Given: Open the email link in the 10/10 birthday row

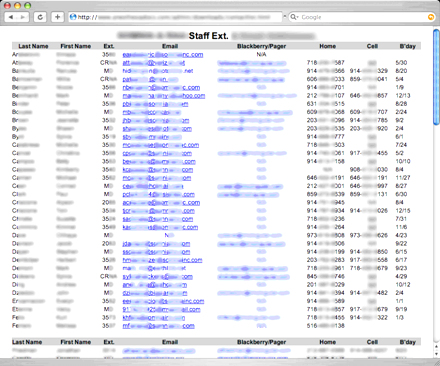Looking at the screenshot, I should pos(159,162).
